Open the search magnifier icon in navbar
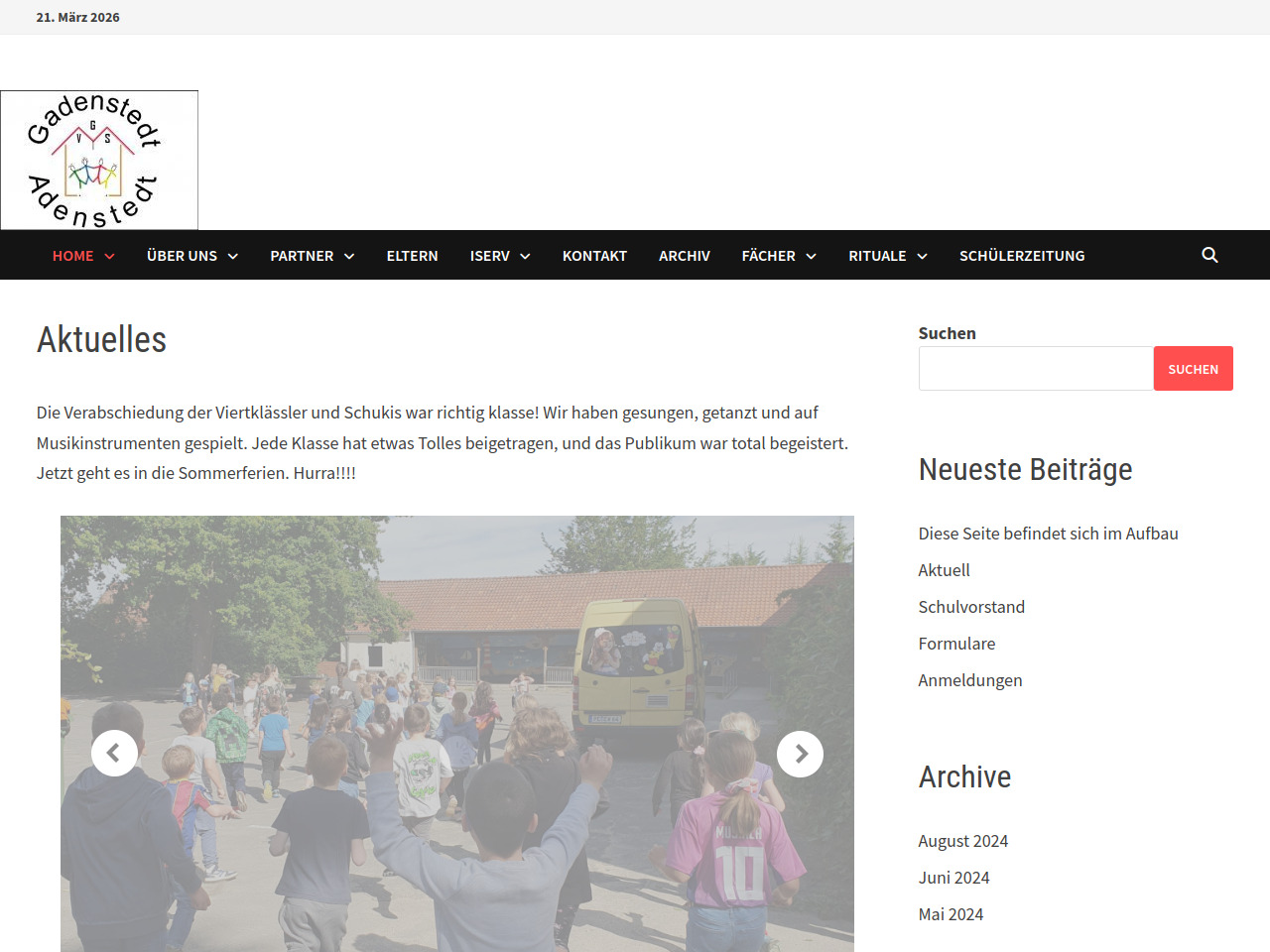Viewport: 1270px width, 952px height. (x=1209, y=255)
